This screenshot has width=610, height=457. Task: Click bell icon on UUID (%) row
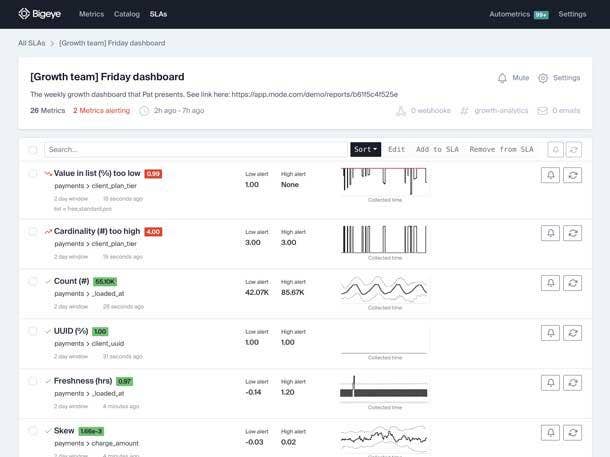550,333
